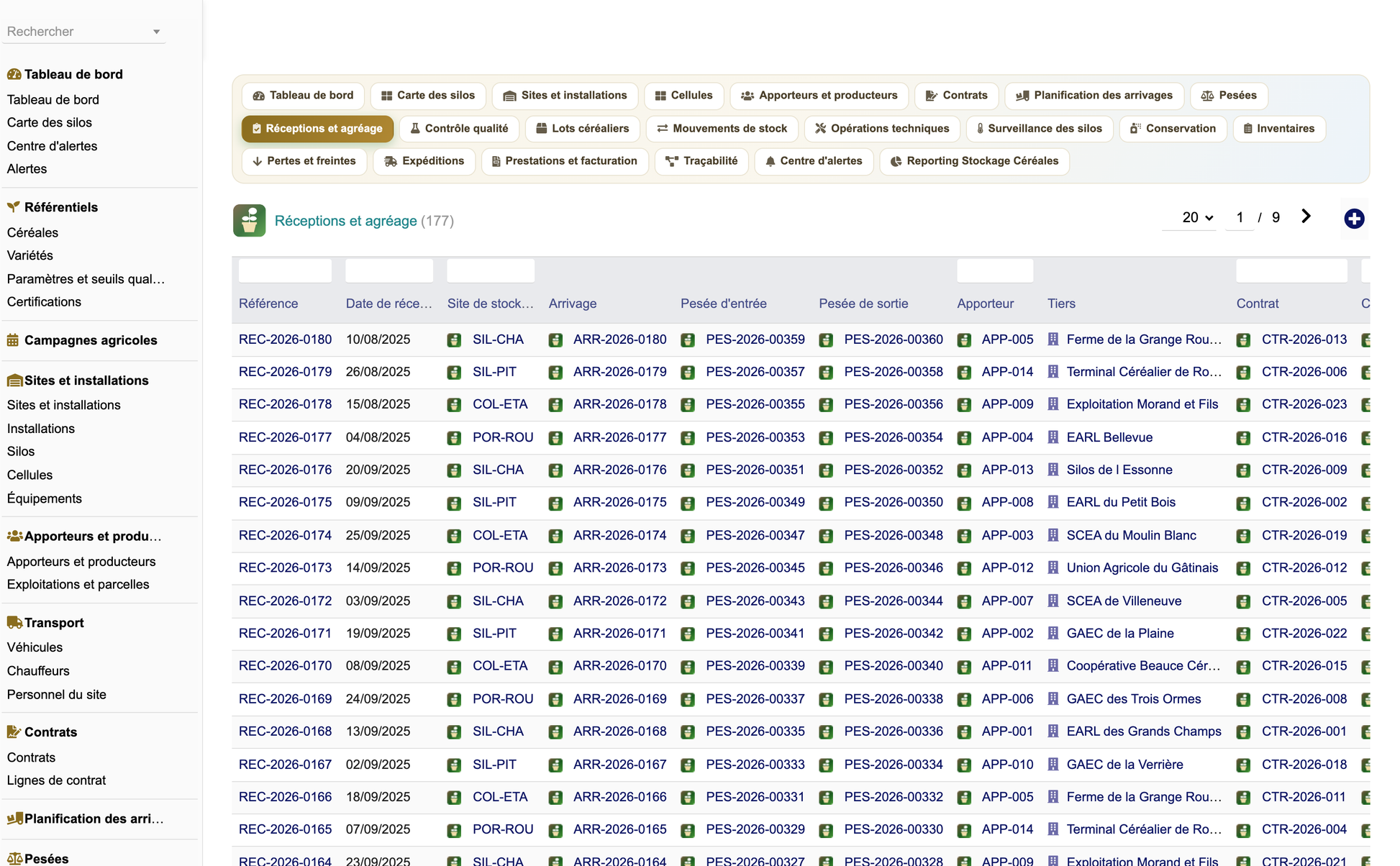The height and width of the screenshot is (866, 1400).
Task: Sort by the Tiers column header
Action: tap(1061, 304)
